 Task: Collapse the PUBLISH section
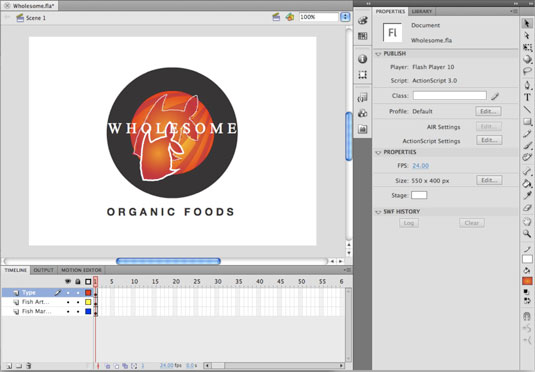click(x=378, y=54)
